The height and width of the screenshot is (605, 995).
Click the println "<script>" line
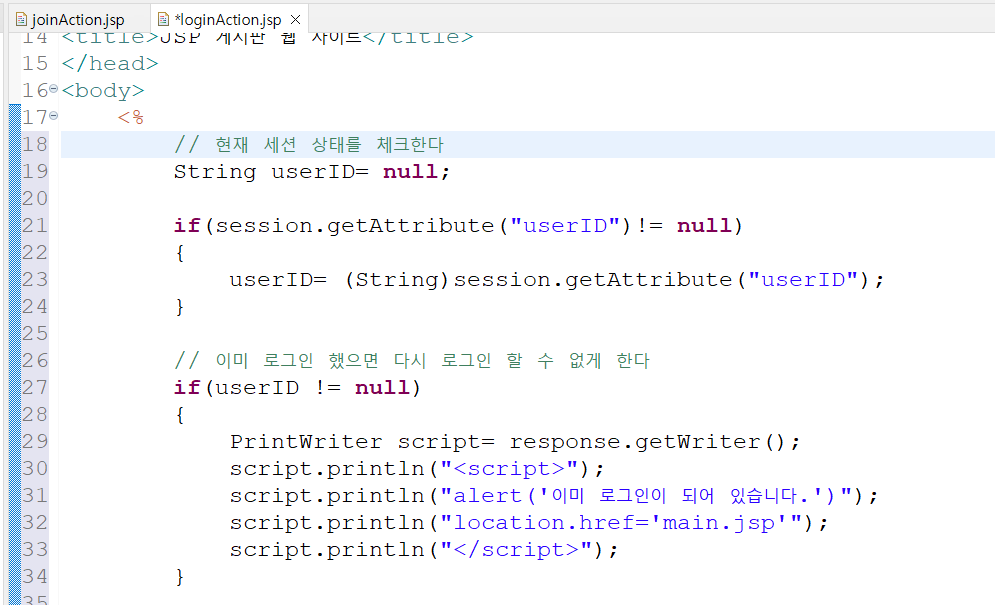point(417,469)
